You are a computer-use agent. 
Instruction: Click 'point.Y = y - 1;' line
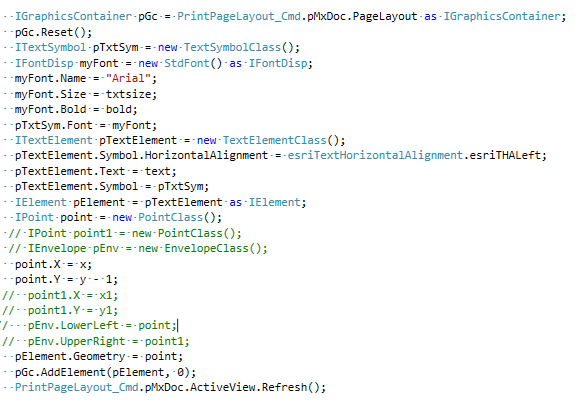[66, 279]
